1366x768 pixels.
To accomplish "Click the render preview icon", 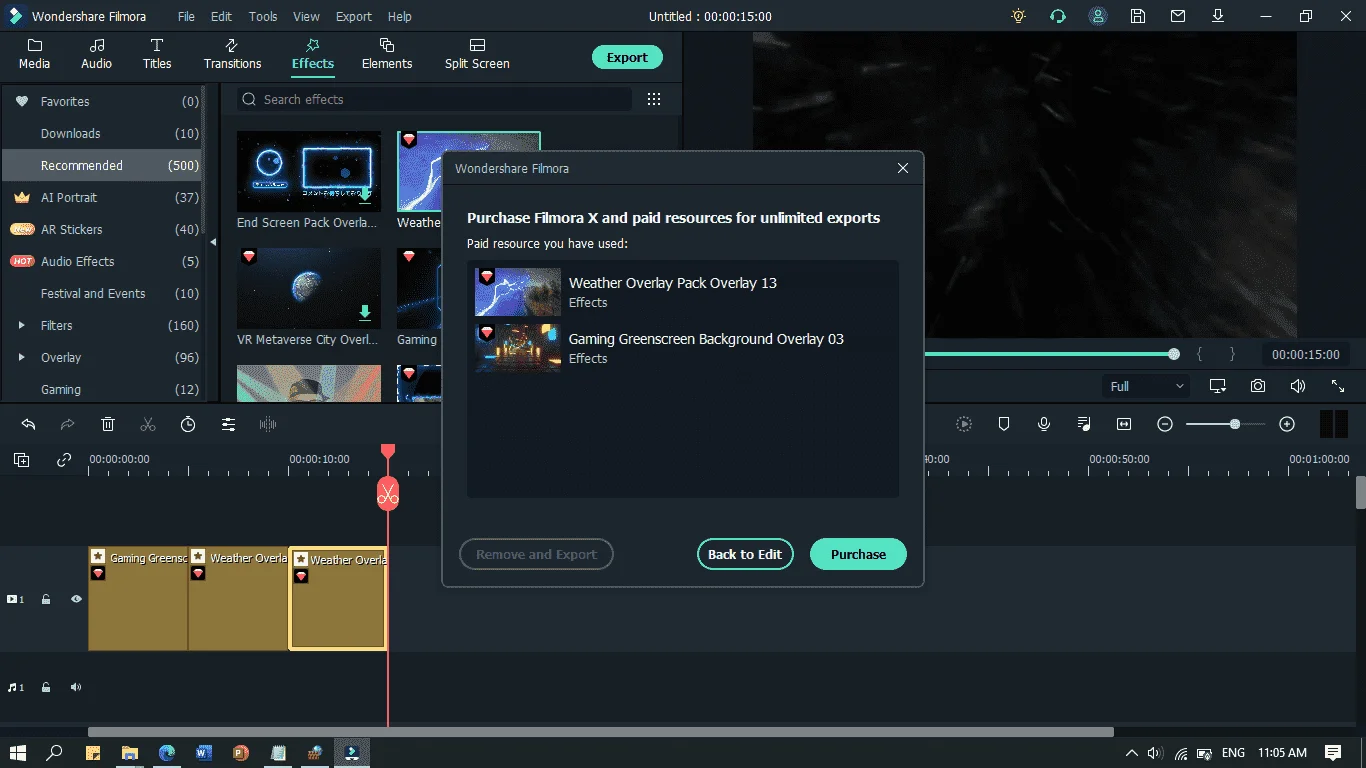I will coord(964,424).
